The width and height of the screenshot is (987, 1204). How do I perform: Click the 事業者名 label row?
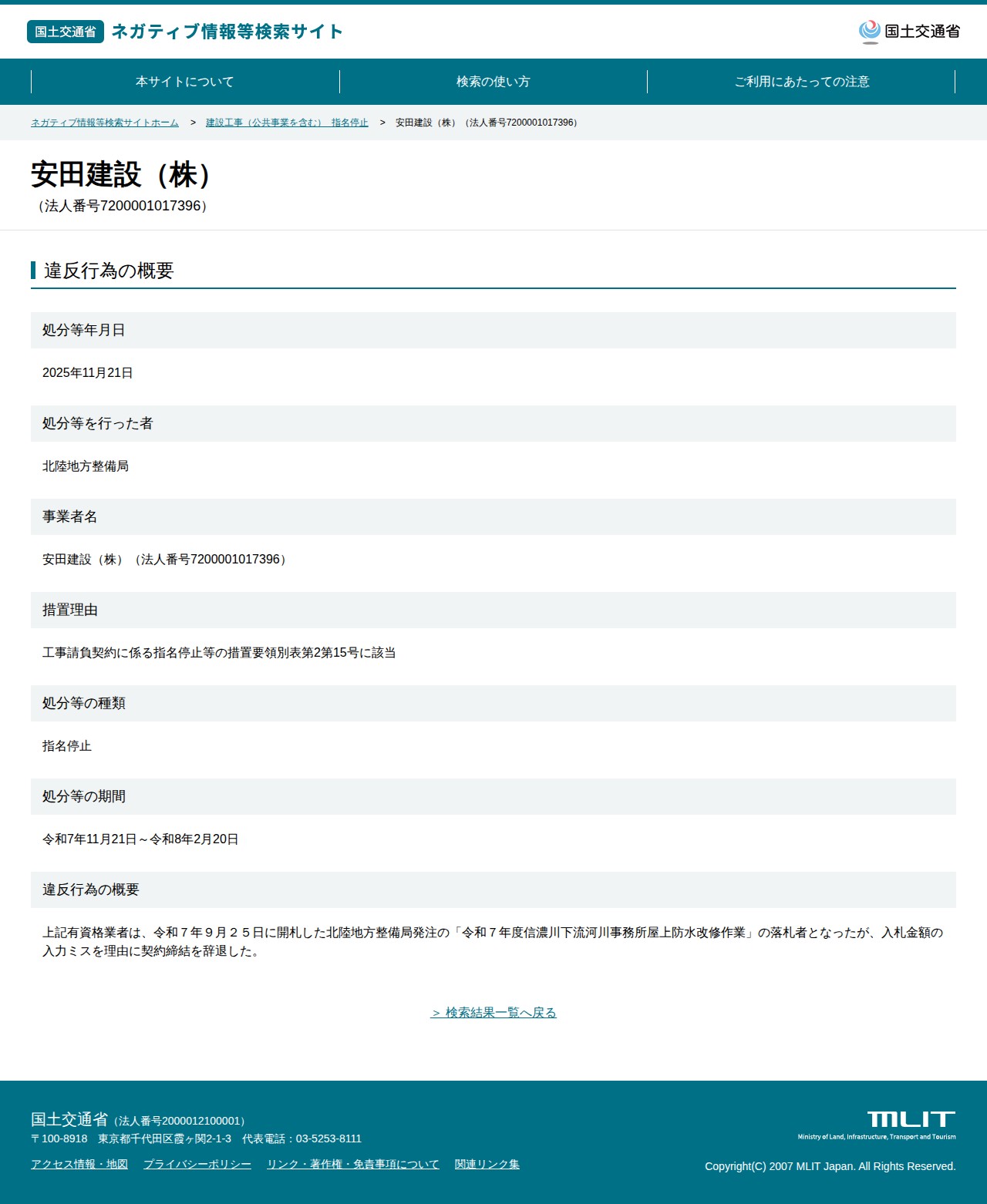click(493, 516)
